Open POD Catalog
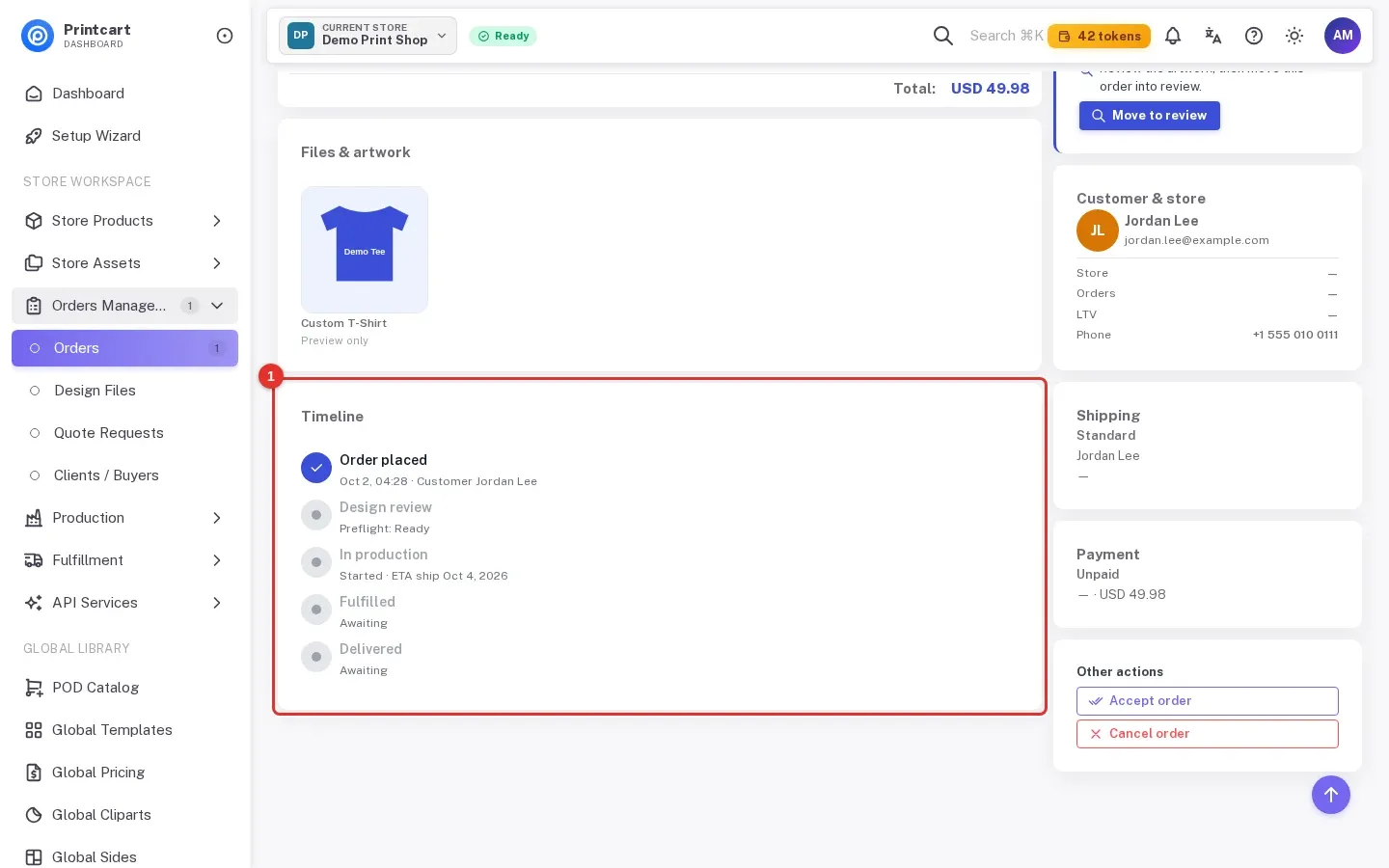This screenshot has width=1389, height=868. point(124,688)
